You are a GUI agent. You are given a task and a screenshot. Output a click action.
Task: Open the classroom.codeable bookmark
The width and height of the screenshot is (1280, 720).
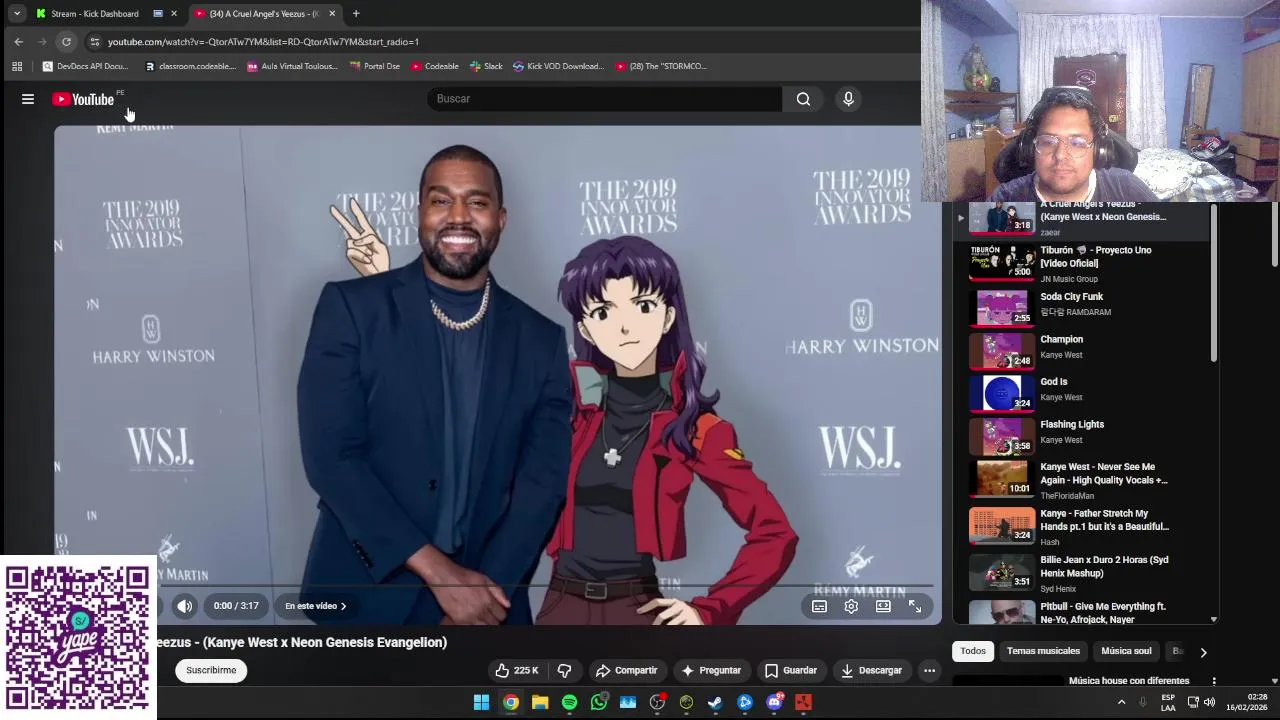coord(190,66)
